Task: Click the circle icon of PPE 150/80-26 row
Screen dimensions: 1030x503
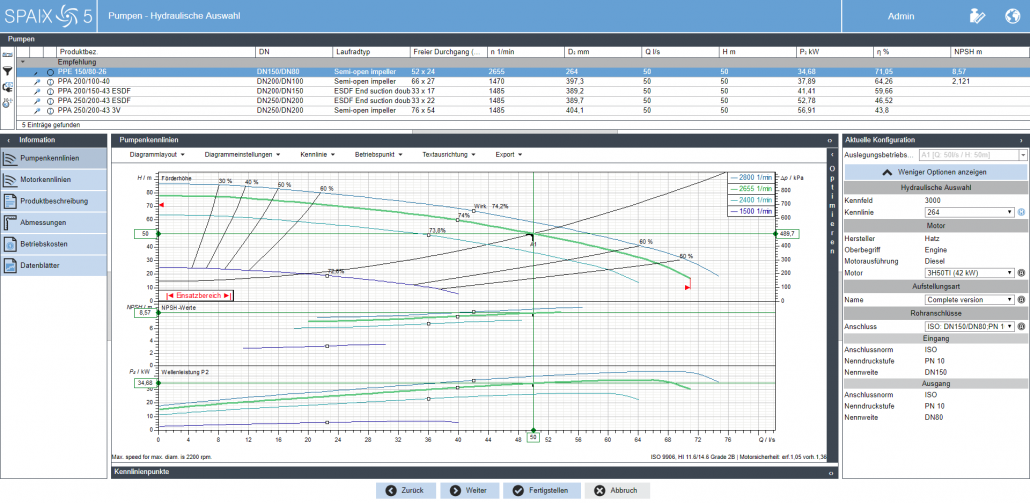Action: pyautogui.click(x=51, y=71)
